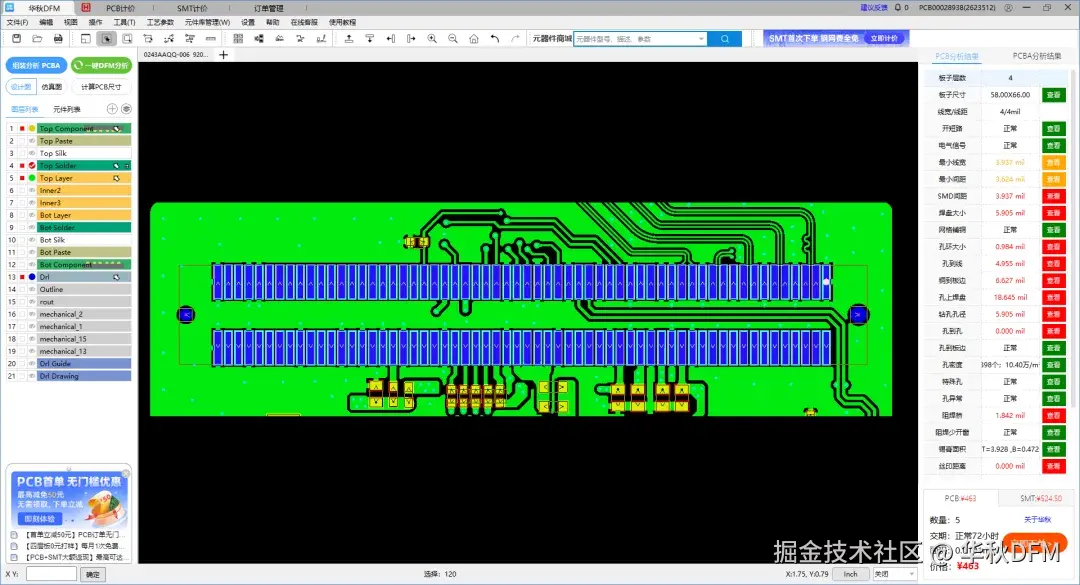Click the layer stack circle icon
Image resolution: width=1080 pixels, height=585 pixels.
coord(126,109)
